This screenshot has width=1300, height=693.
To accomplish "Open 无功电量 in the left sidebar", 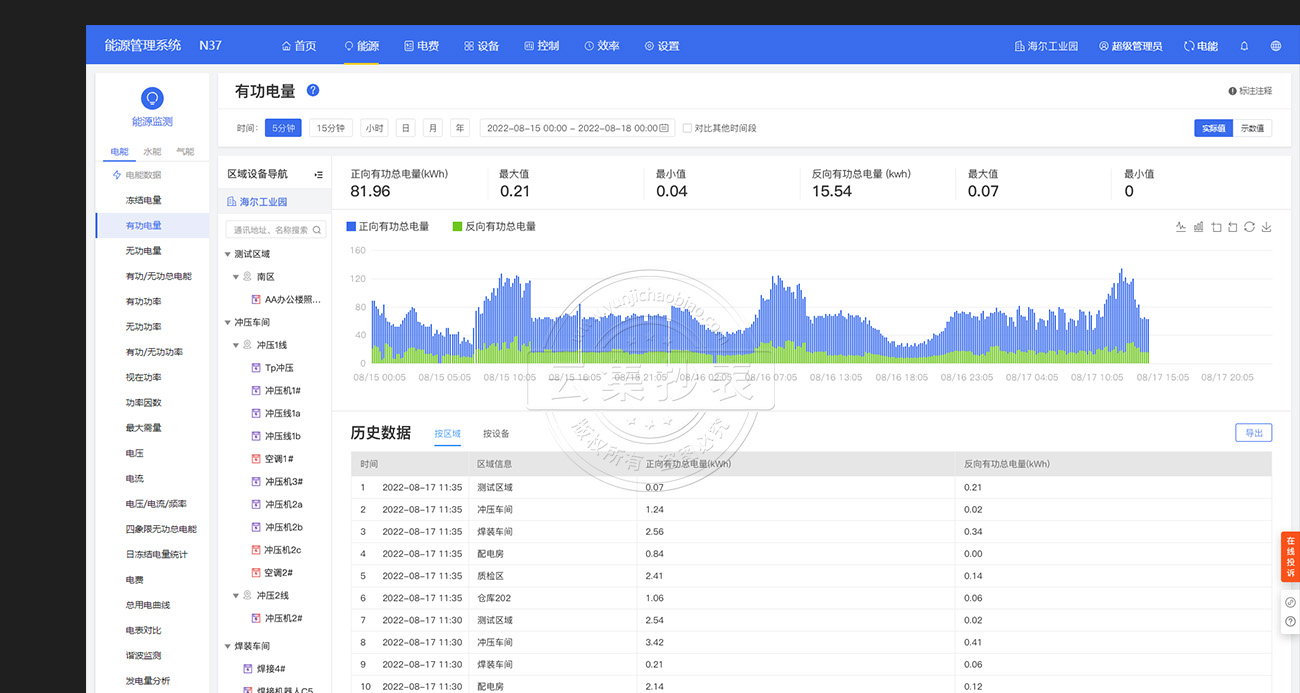I will click(x=143, y=251).
